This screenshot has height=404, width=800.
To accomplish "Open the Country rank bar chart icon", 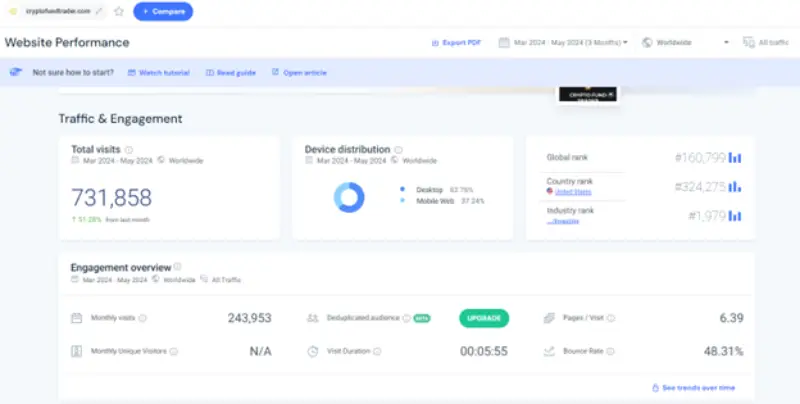I will [x=734, y=186].
